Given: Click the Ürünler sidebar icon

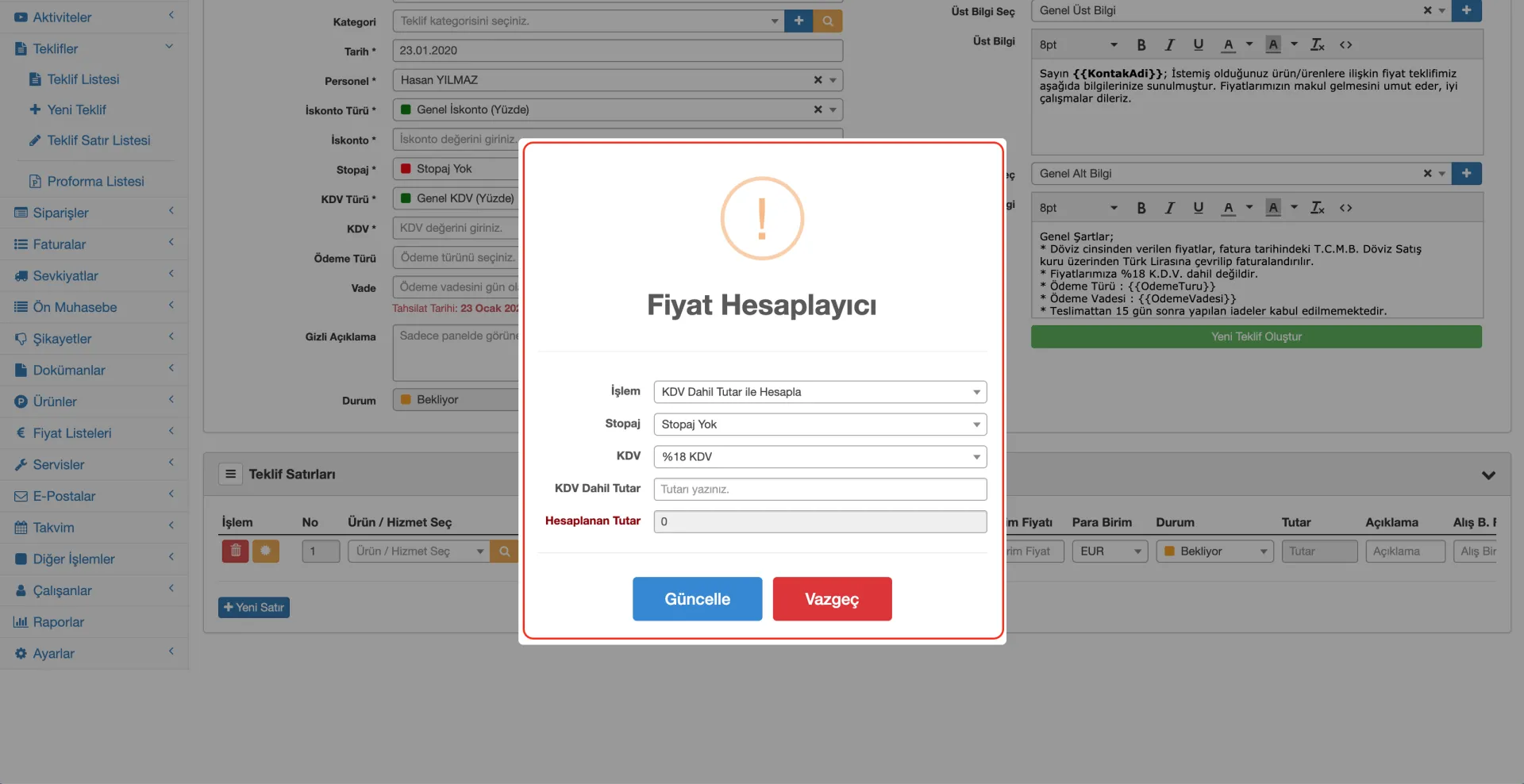Looking at the screenshot, I should click(21, 402).
